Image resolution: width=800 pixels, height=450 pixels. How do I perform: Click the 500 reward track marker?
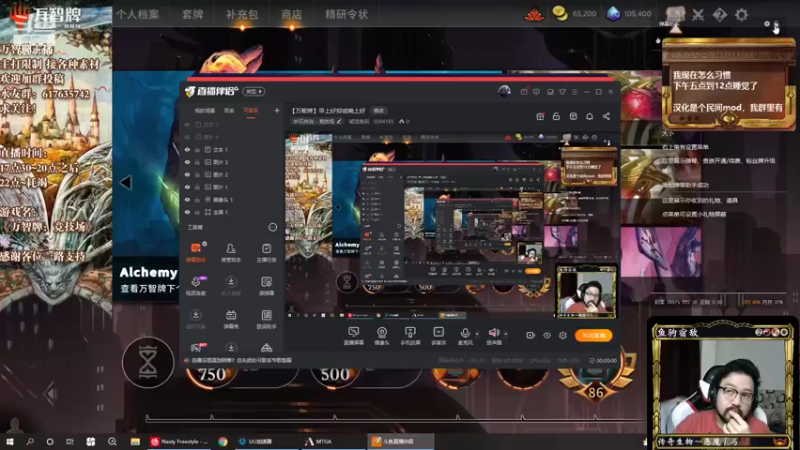335,374
